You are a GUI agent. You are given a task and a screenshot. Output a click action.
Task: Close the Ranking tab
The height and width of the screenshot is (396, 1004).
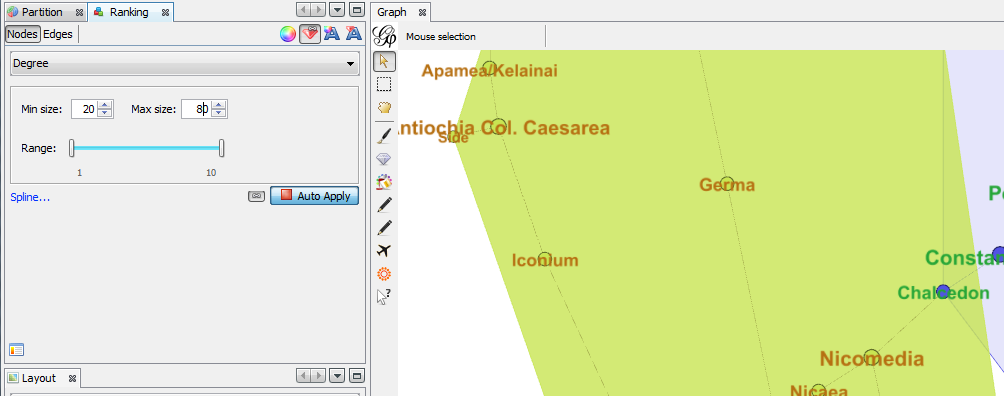(x=165, y=12)
